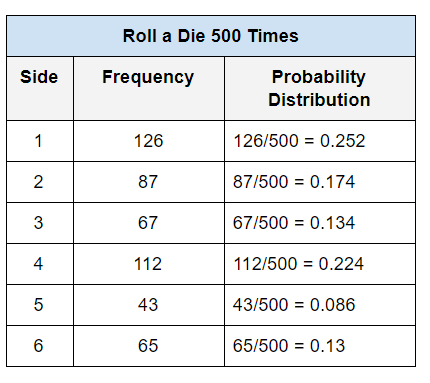
Task: Select the Probability Distribution column header
Action: coord(320,88)
